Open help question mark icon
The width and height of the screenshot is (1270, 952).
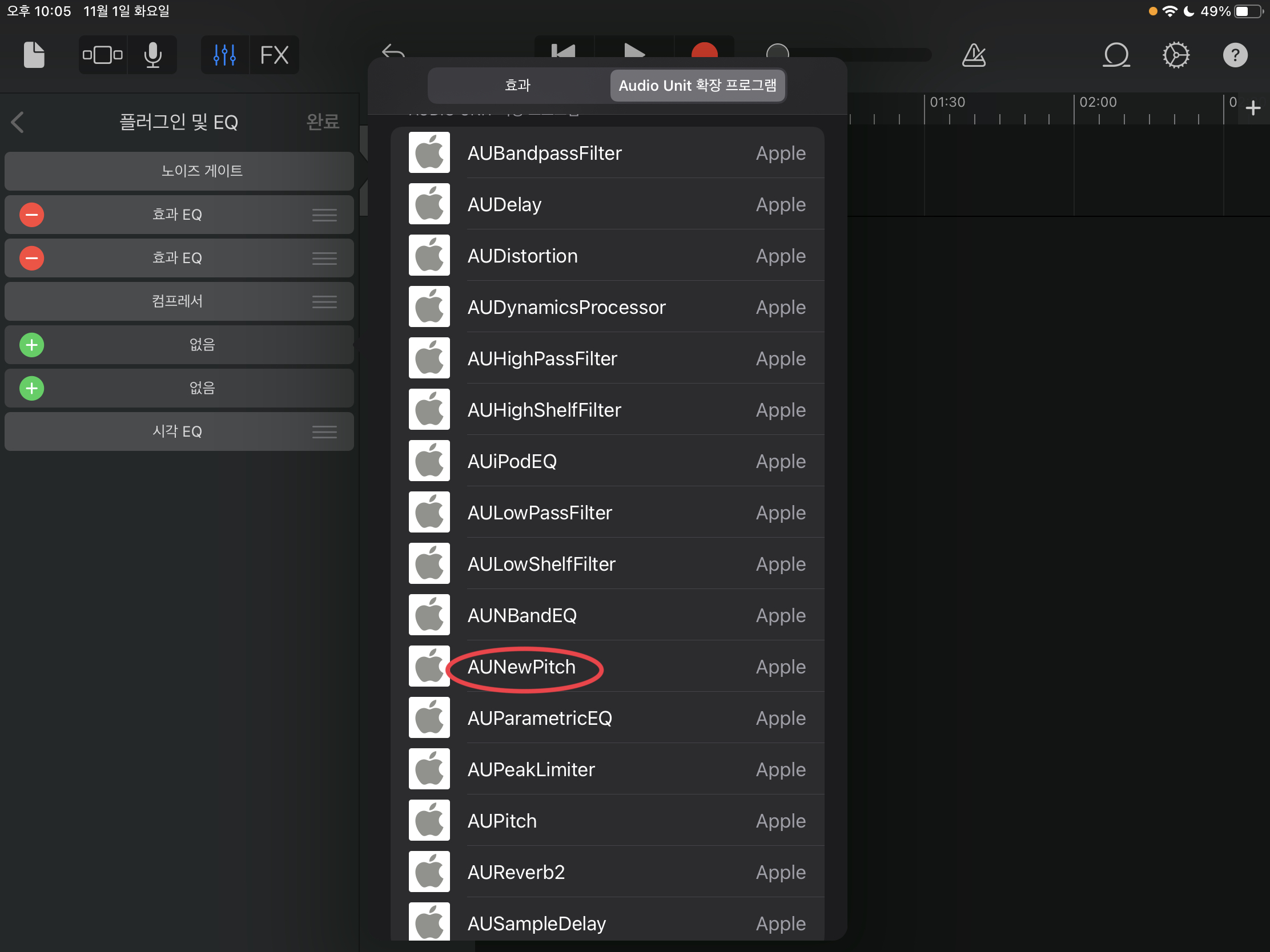tap(1235, 55)
